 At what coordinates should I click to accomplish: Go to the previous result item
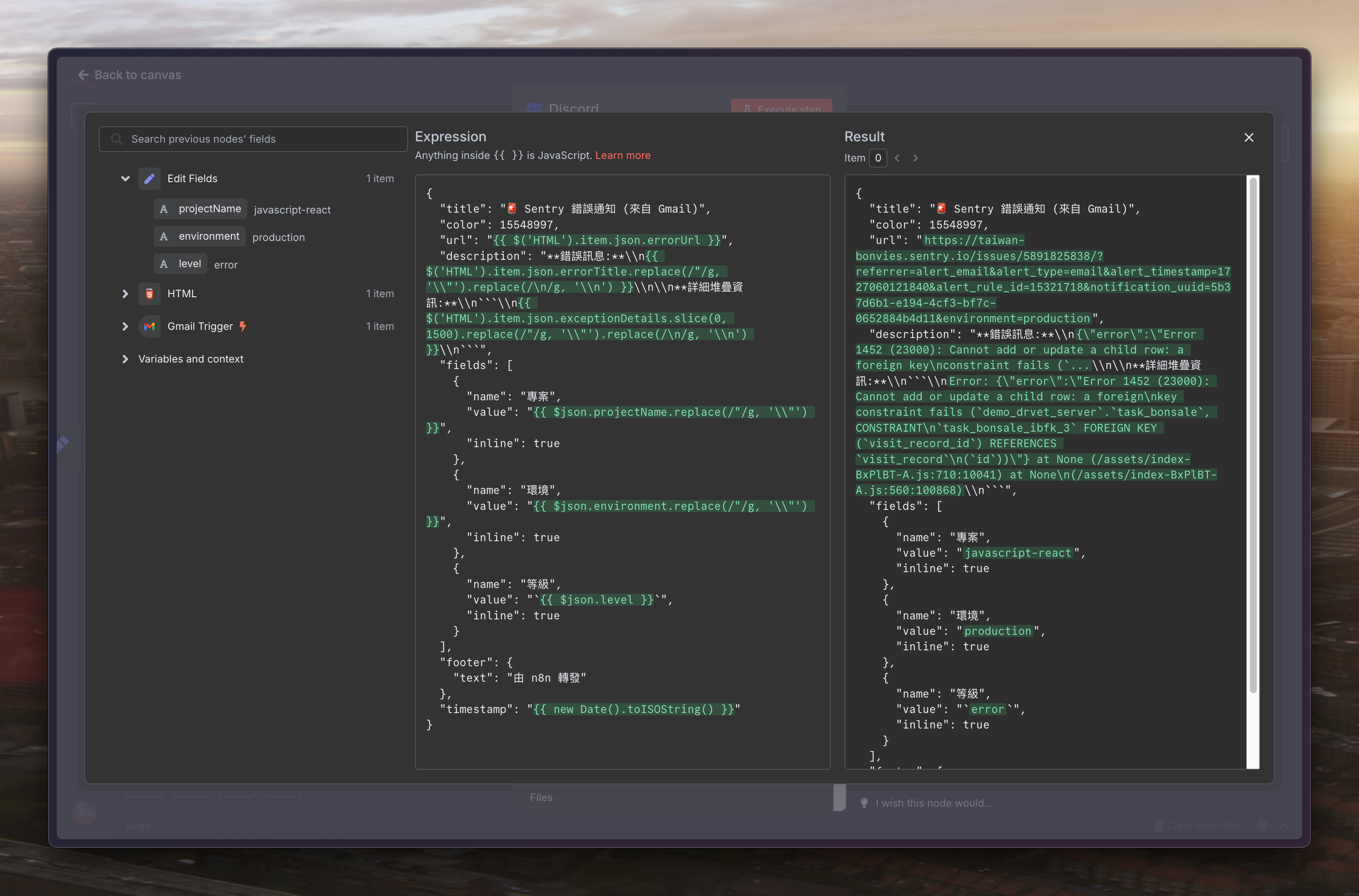pos(897,158)
